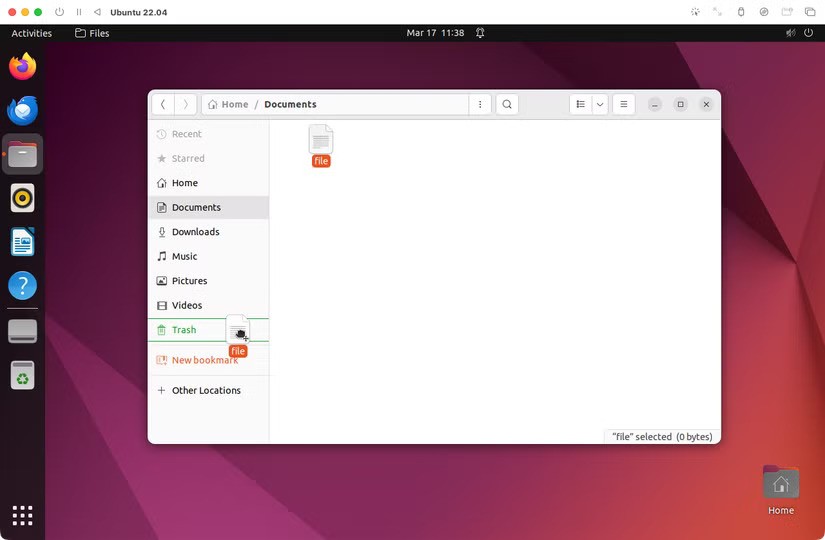This screenshot has width=825, height=540.
Task: Open the search magnifier in Files
Action: (507, 104)
